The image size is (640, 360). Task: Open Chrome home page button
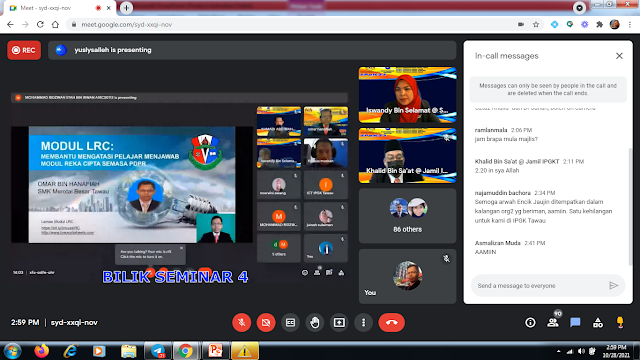pos(55,24)
